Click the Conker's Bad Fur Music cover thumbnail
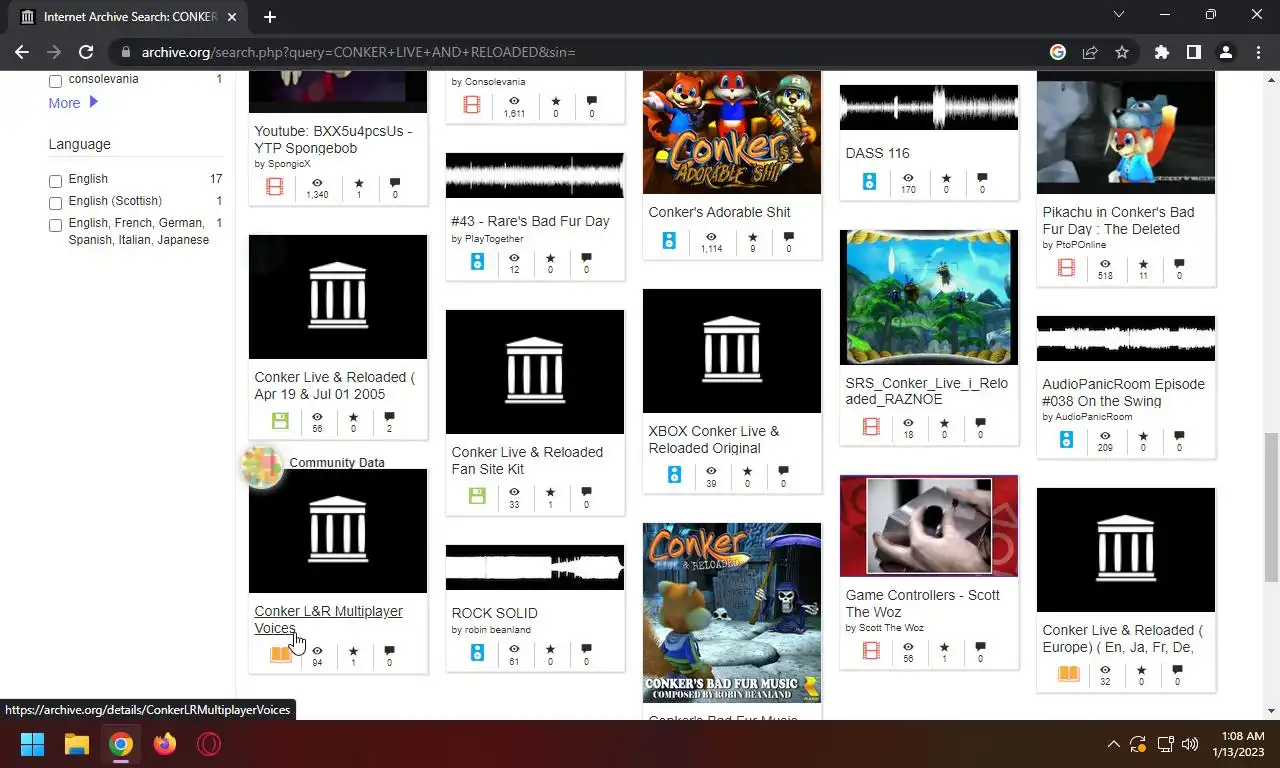Image resolution: width=1280 pixels, height=768 pixels. tap(731, 613)
